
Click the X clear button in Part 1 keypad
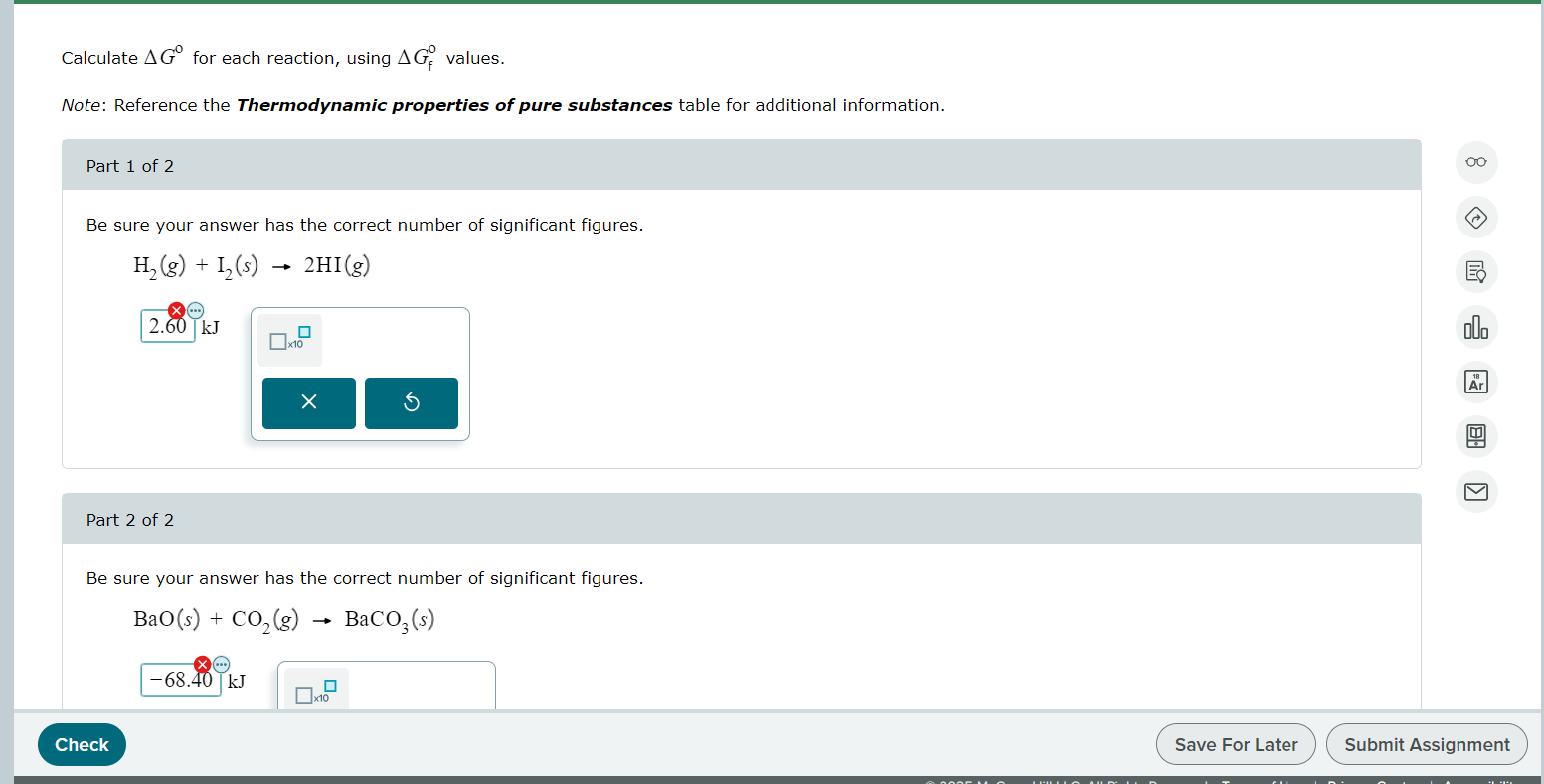308,402
